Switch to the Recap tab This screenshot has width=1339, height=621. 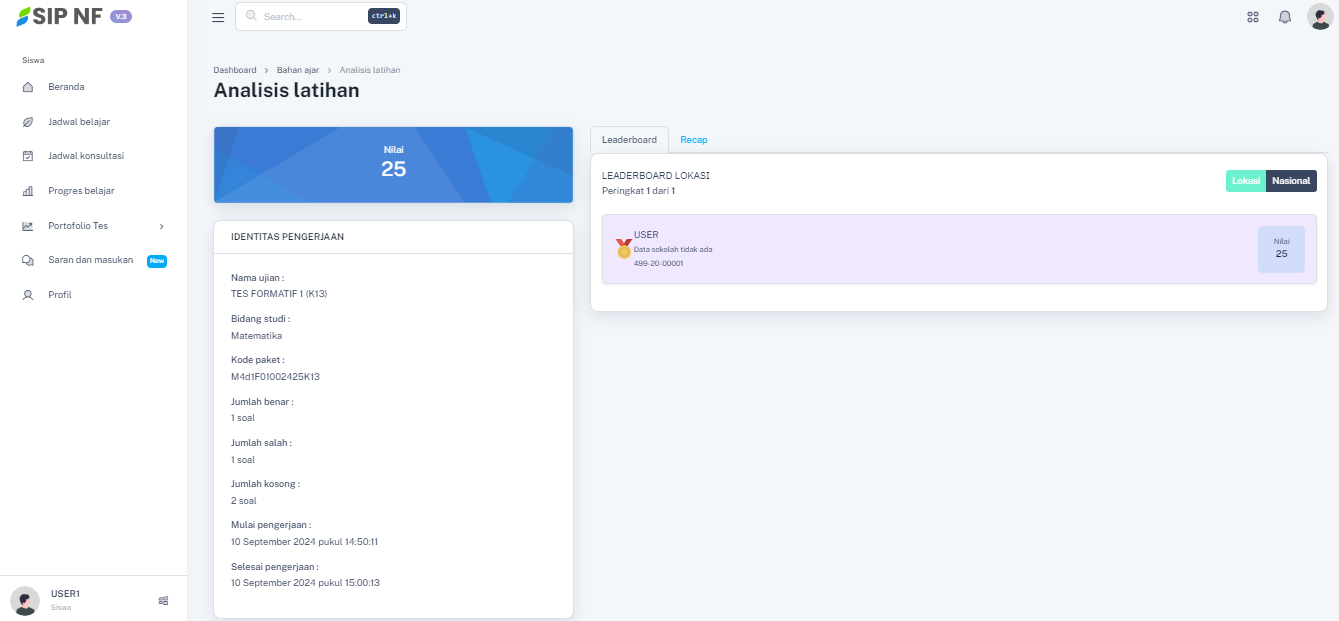click(x=694, y=139)
